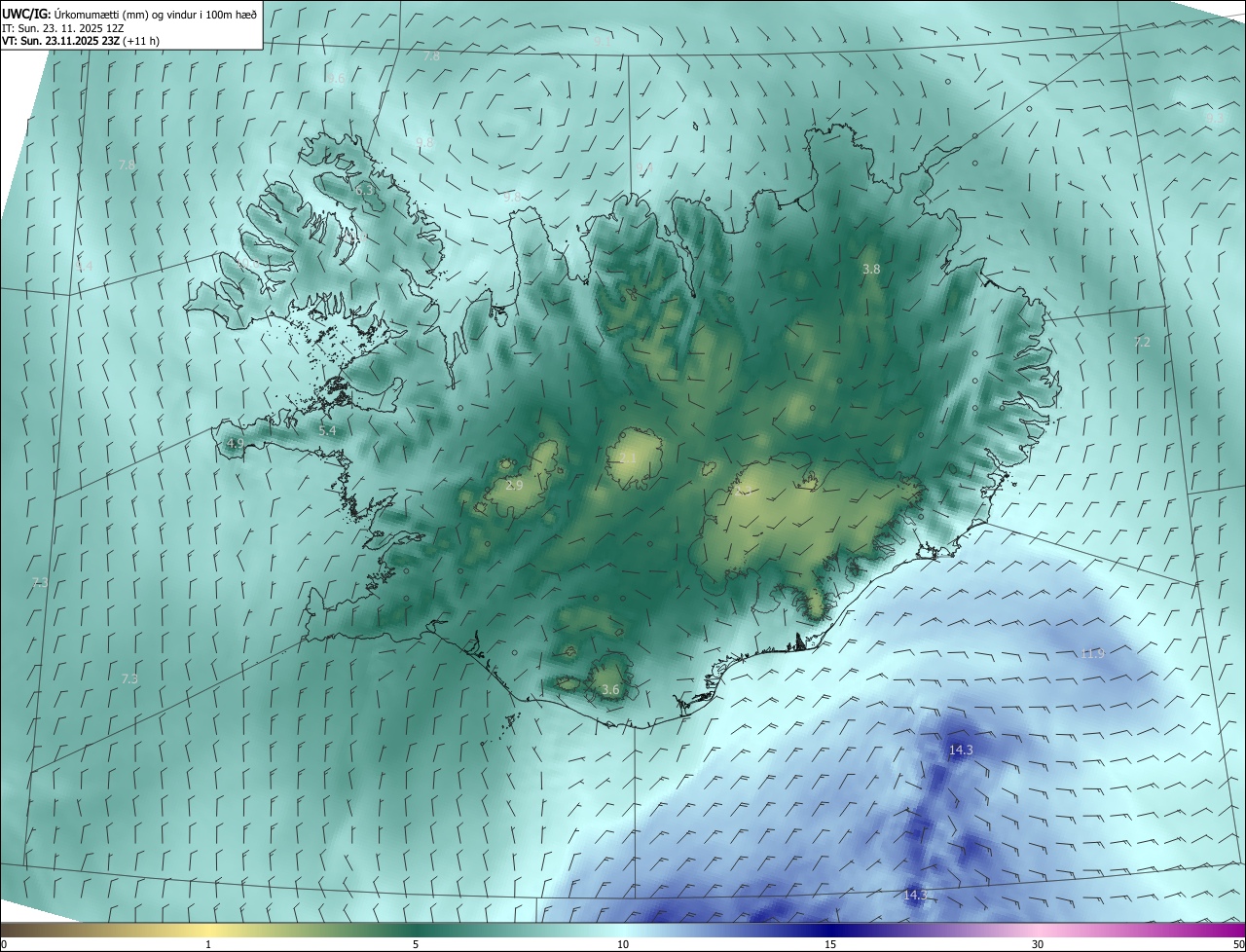Pick the pink colorbar segment above 30
The width and height of the screenshot is (1246, 952).
click(x=1038, y=930)
